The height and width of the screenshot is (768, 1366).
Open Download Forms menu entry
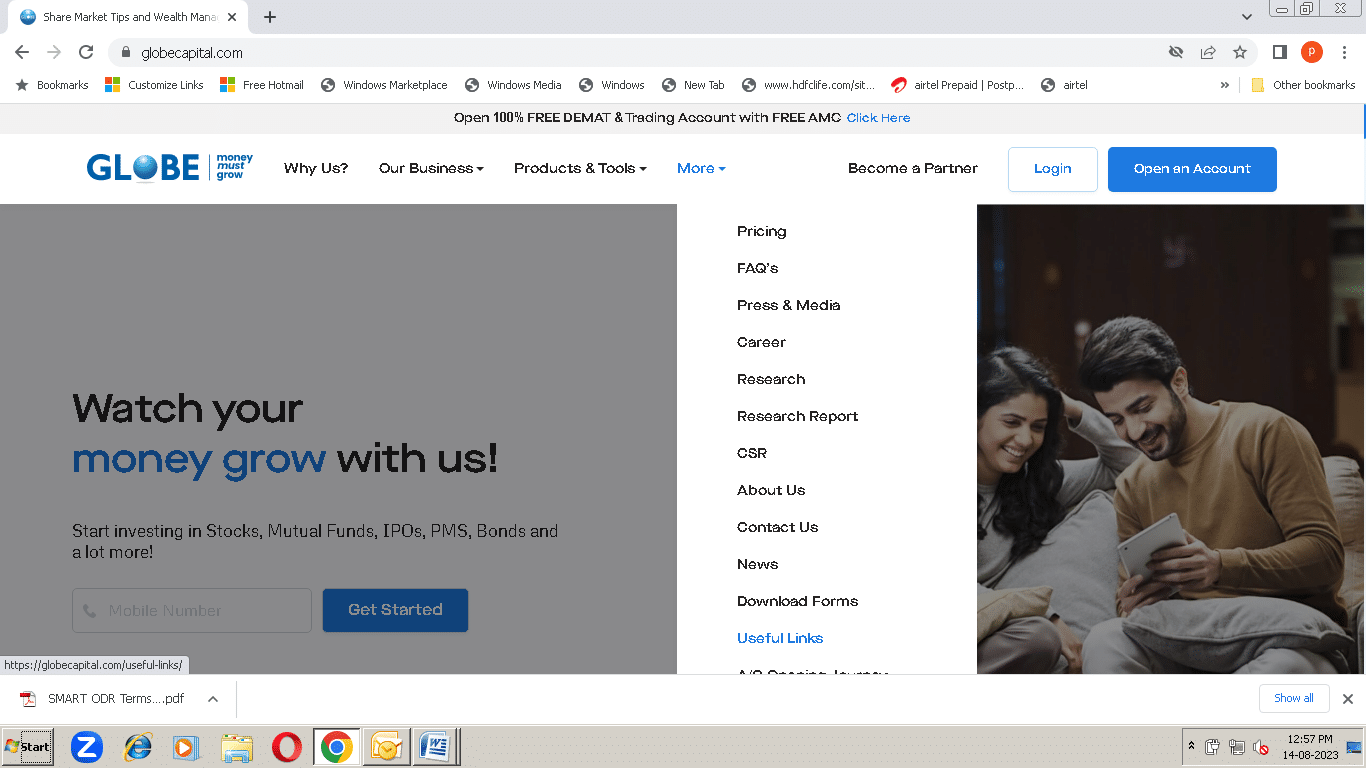click(797, 601)
